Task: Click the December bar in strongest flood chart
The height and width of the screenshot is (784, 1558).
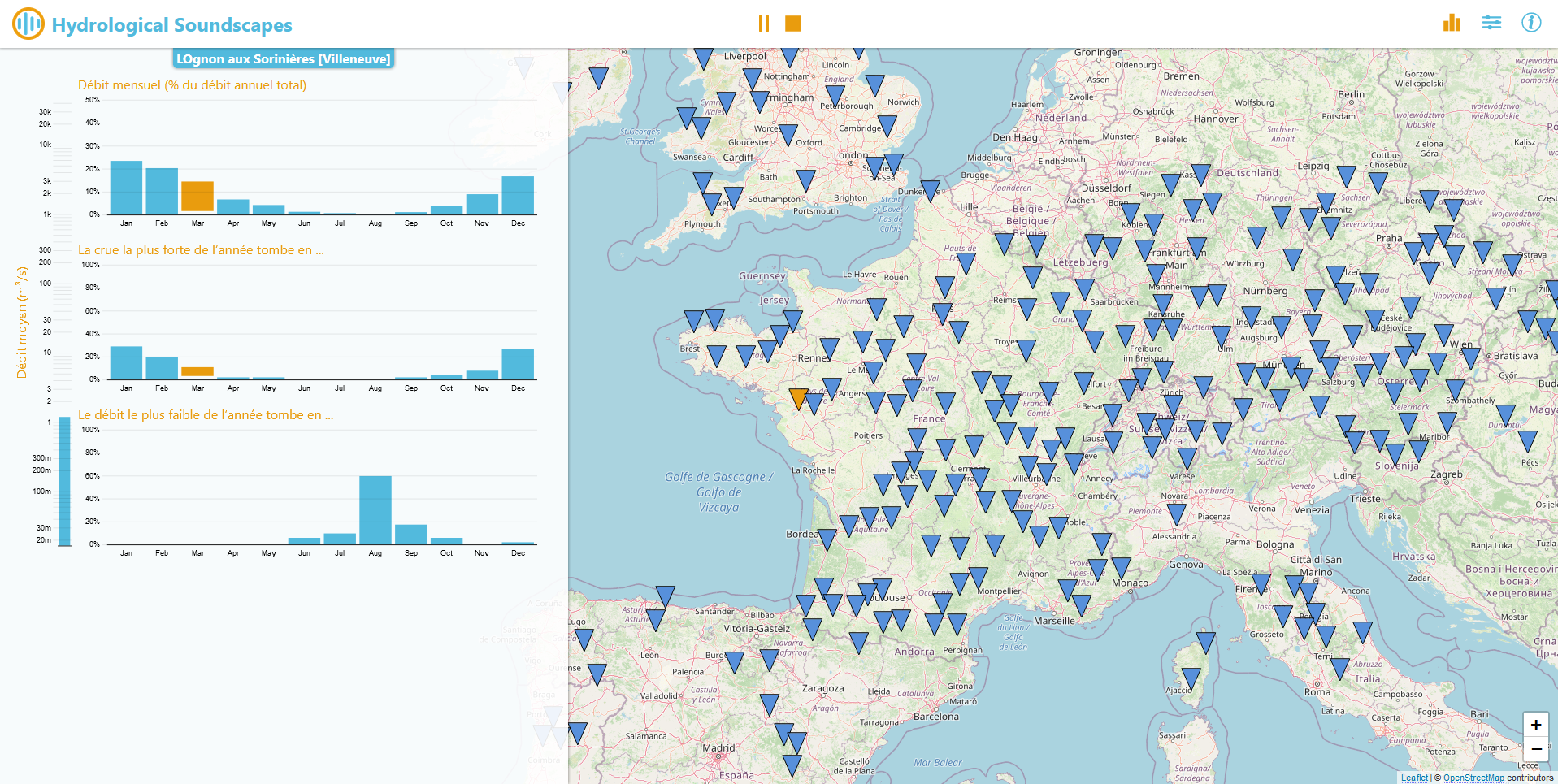Action: tap(518, 364)
